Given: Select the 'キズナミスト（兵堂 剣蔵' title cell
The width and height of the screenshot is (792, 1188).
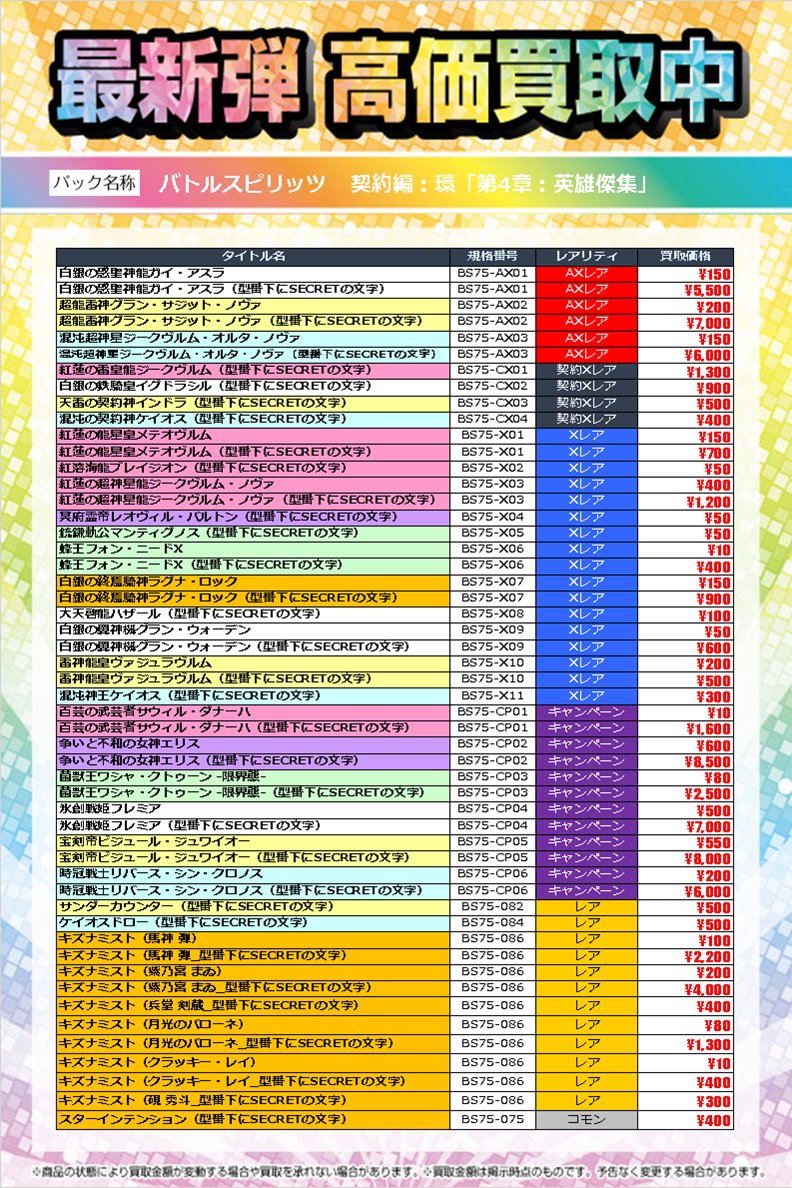Looking at the screenshot, I should pos(252,1006).
